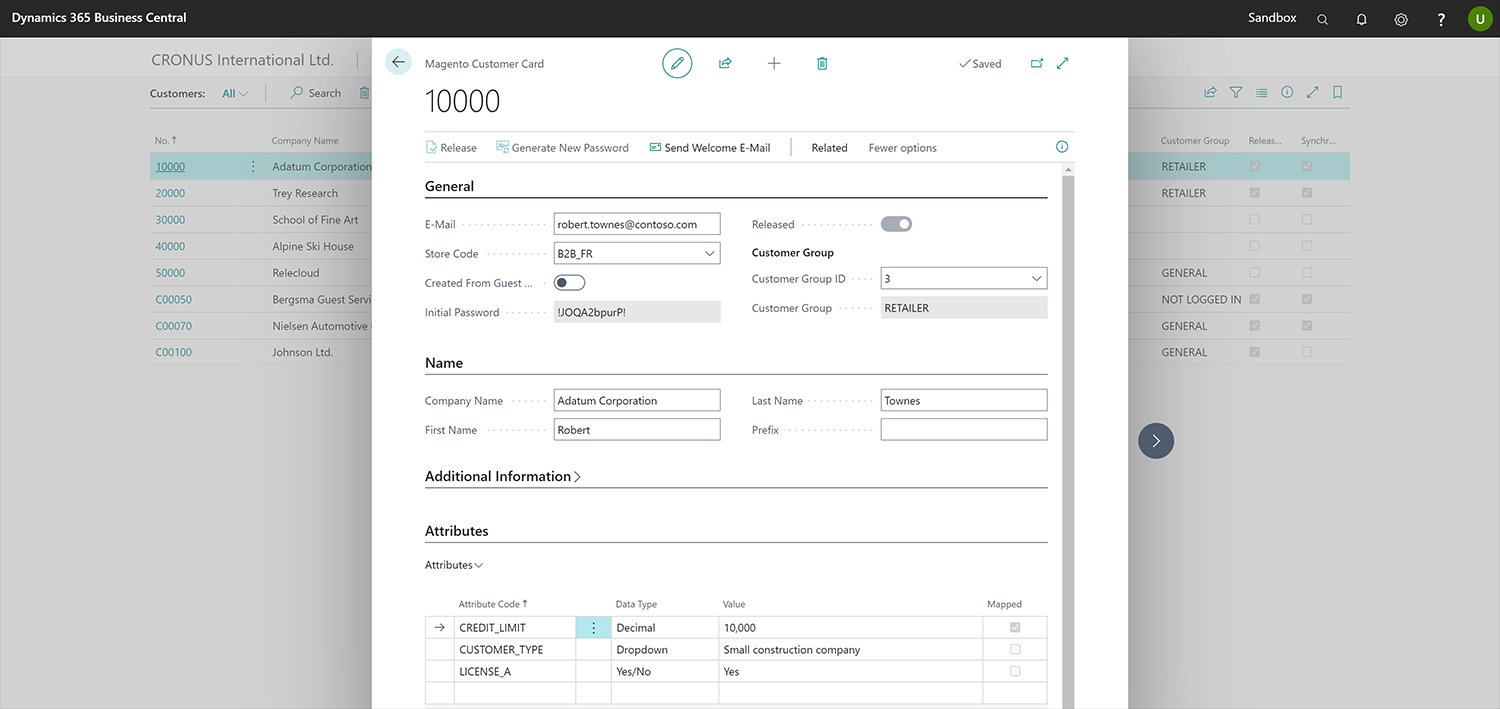Viewport: 1500px width, 709px height.
Task: Click the info icon in the customer list toolbar
Action: (x=1287, y=92)
